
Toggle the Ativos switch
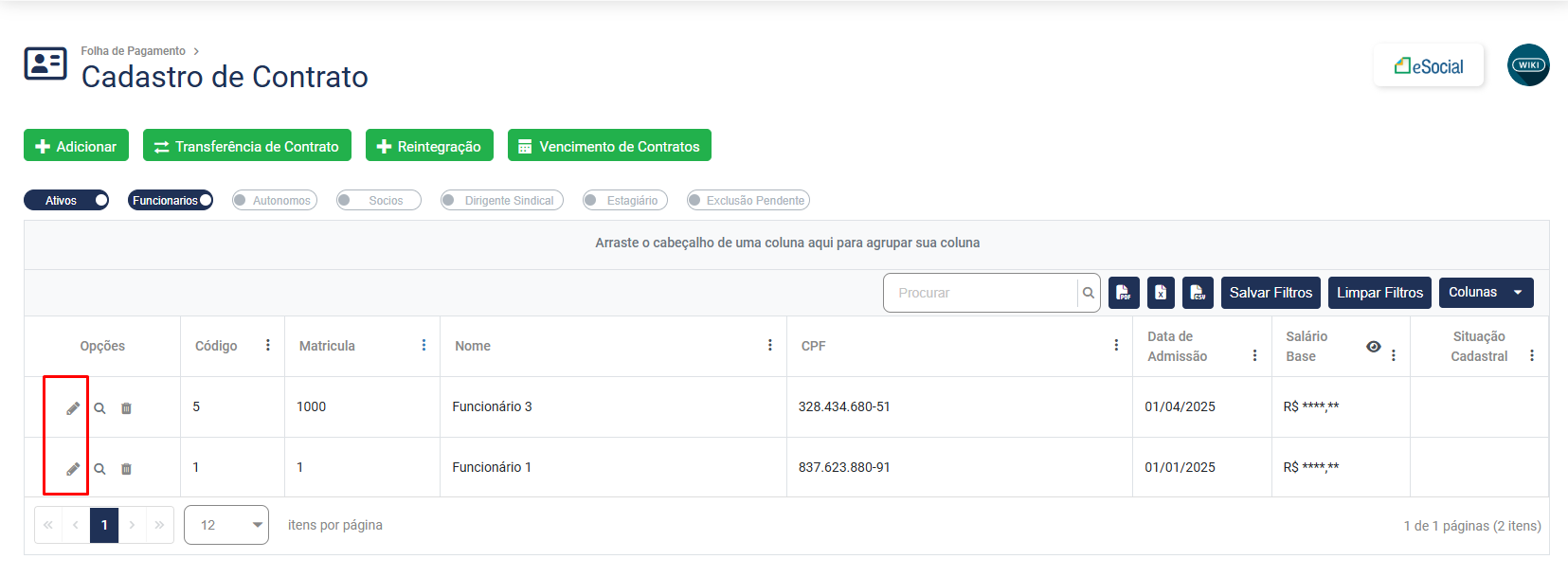pyautogui.click(x=66, y=200)
